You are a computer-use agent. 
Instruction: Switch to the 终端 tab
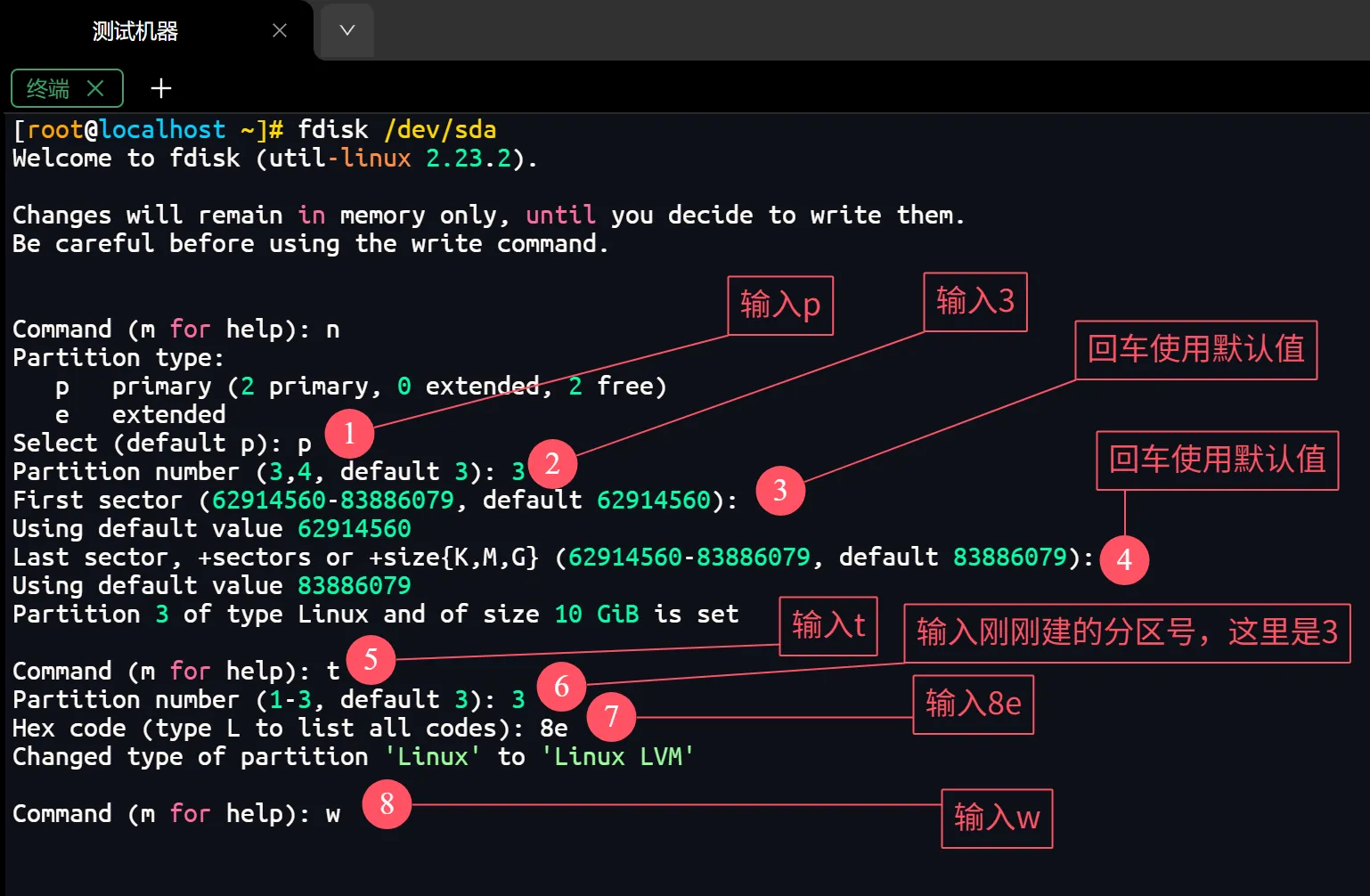[x=49, y=88]
